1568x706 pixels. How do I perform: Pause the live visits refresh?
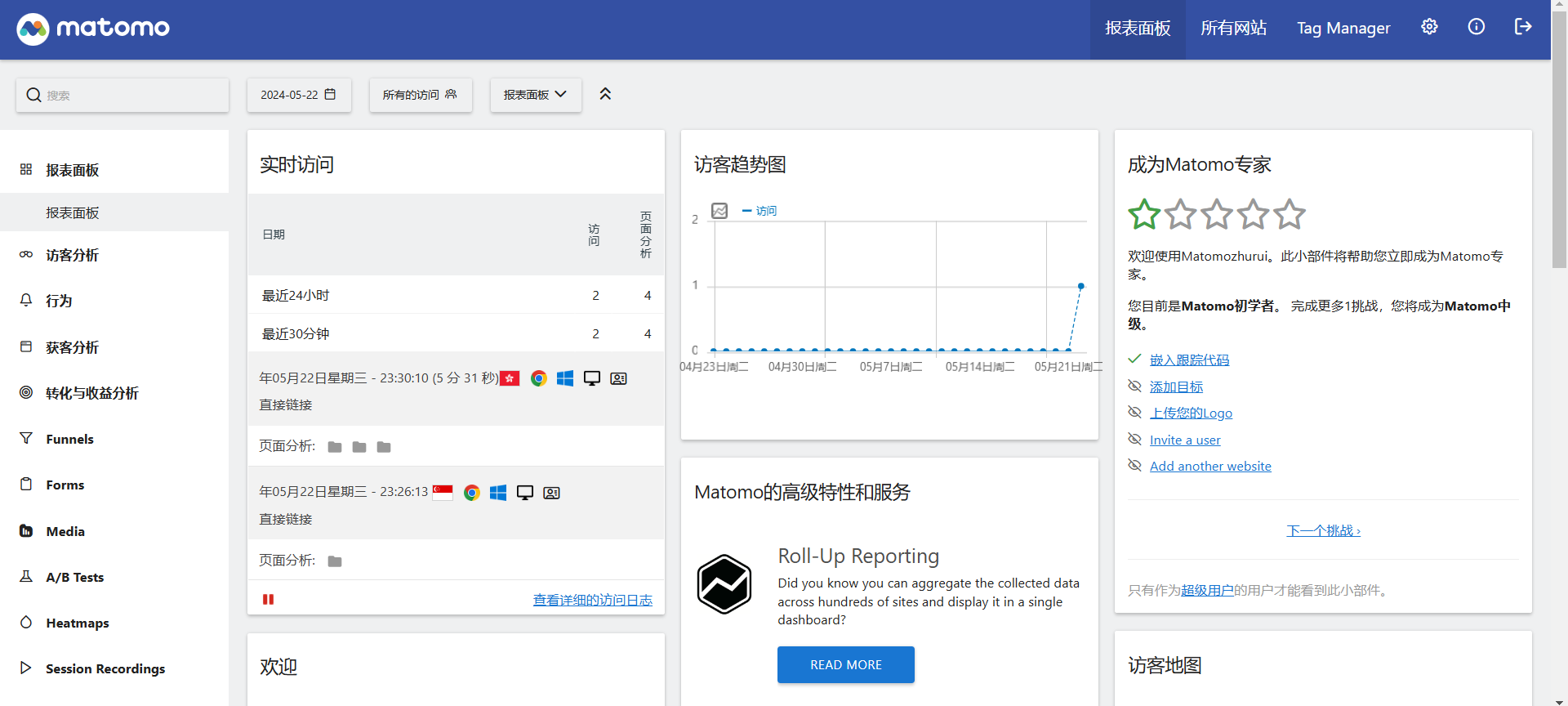(268, 600)
